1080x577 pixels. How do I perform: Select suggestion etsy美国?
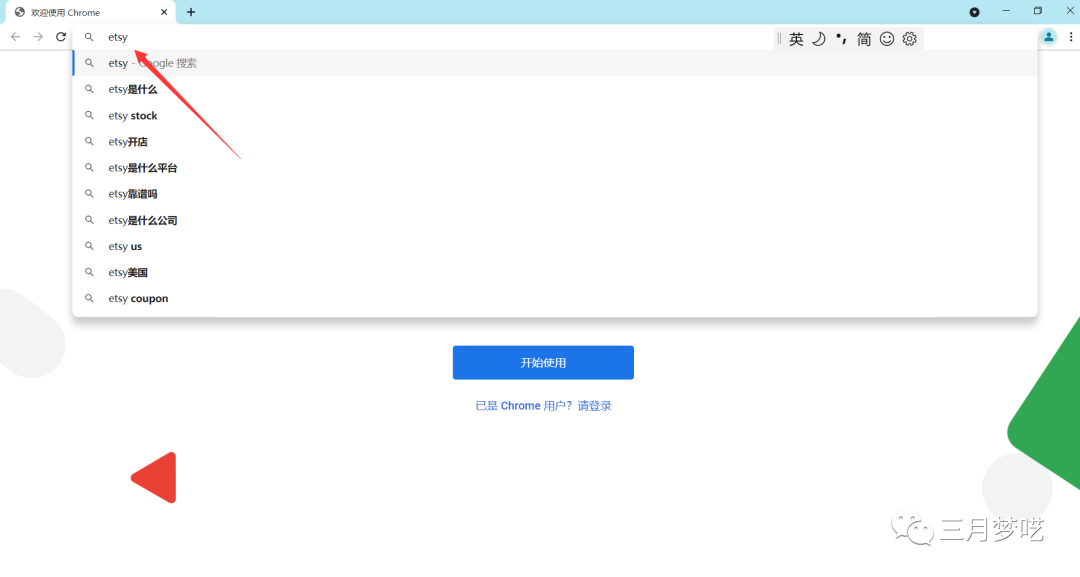(x=555, y=273)
